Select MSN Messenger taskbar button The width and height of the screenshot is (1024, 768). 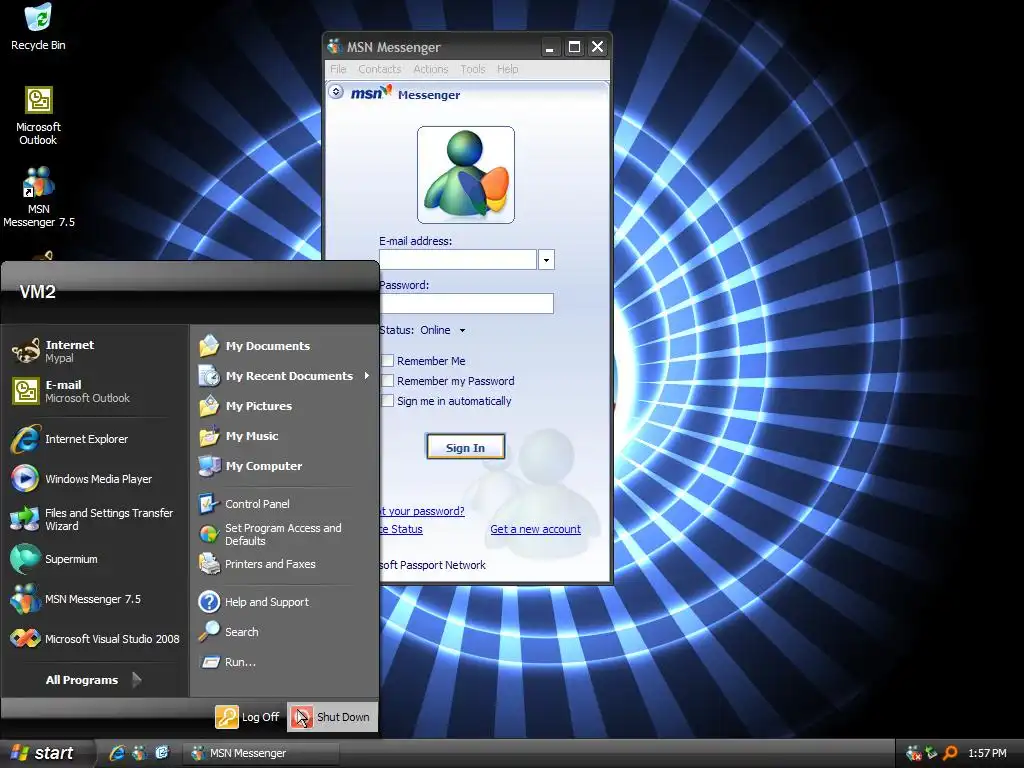(261, 753)
